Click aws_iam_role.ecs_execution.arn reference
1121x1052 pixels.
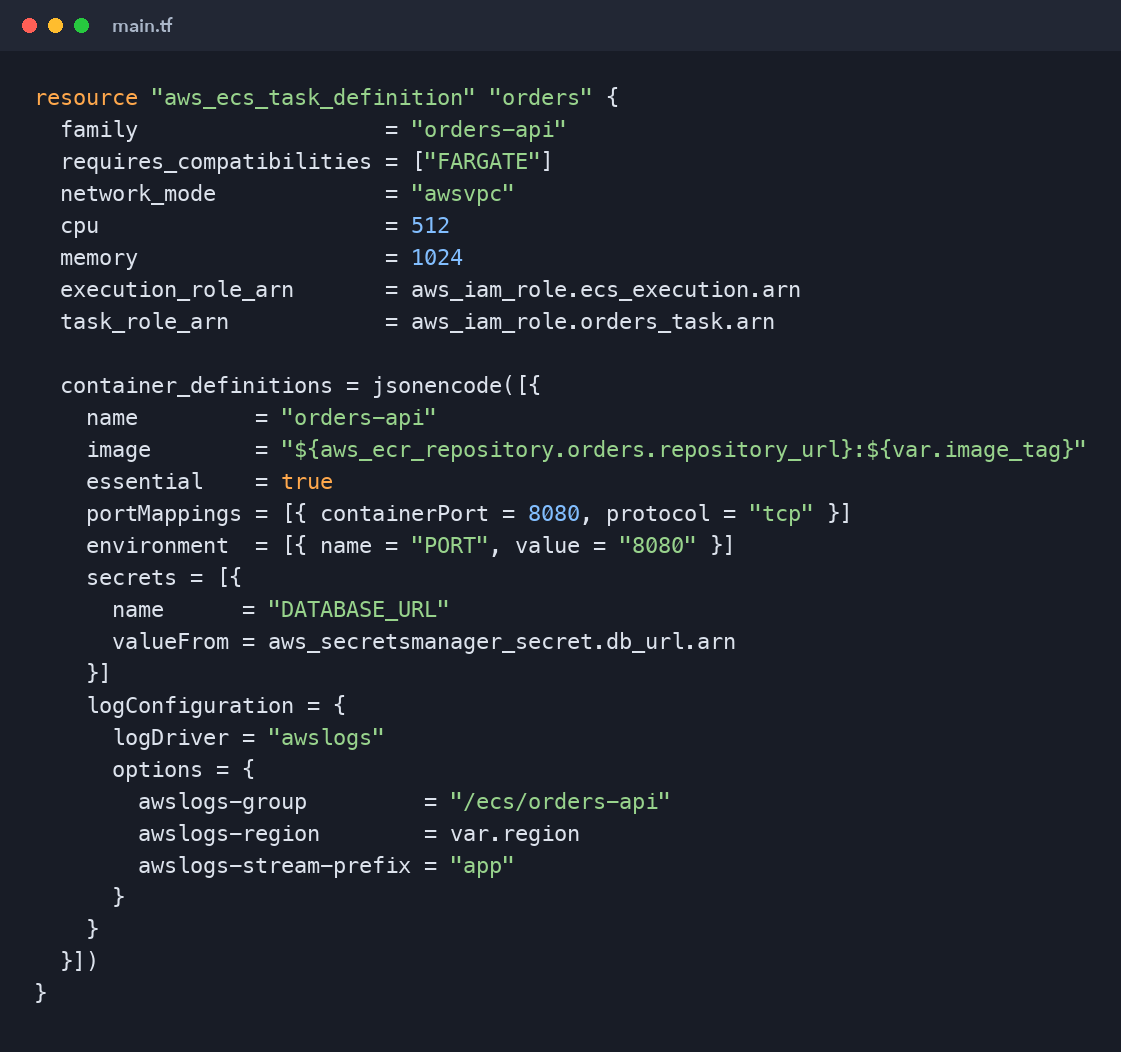pos(606,290)
